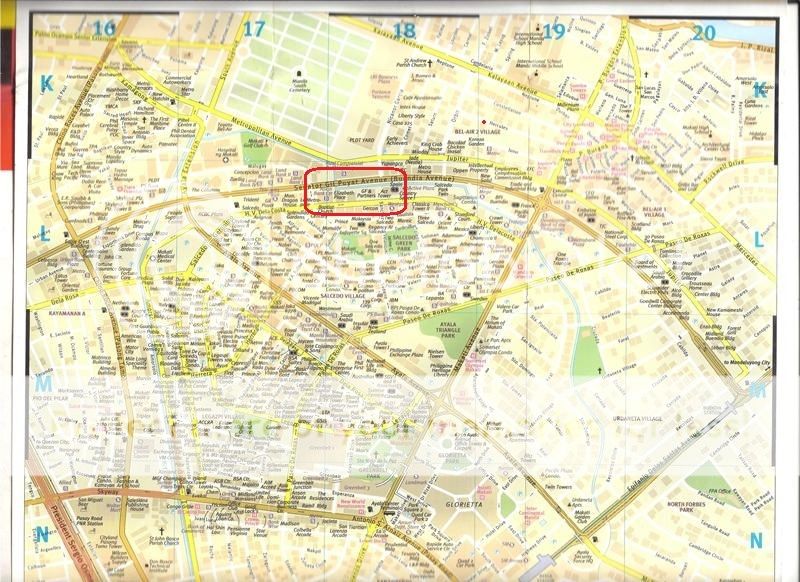Click grid row label K on left
The width and height of the screenshot is (800, 582).
click(x=46, y=85)
